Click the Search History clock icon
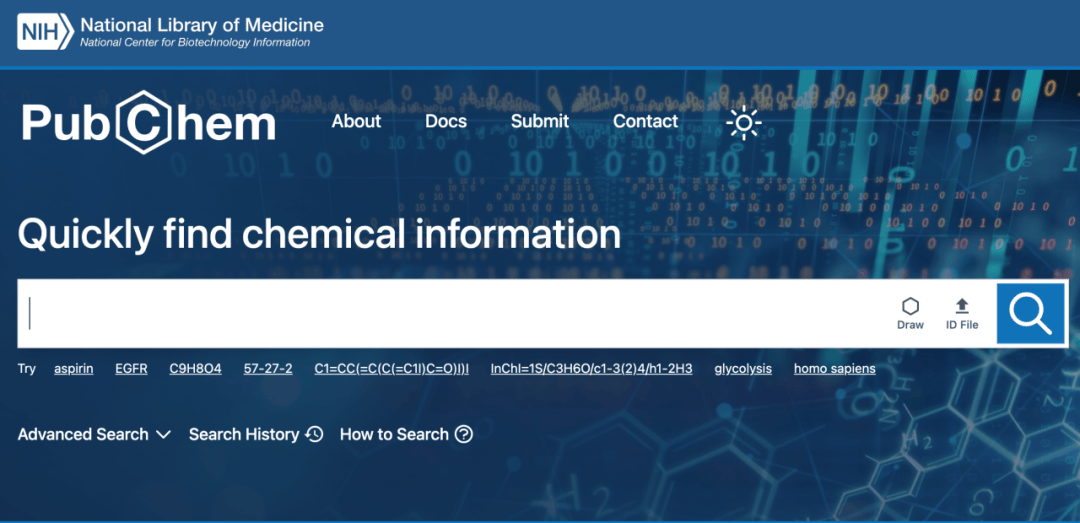Viewport: 1080px width, 523px height. [314, 434]
